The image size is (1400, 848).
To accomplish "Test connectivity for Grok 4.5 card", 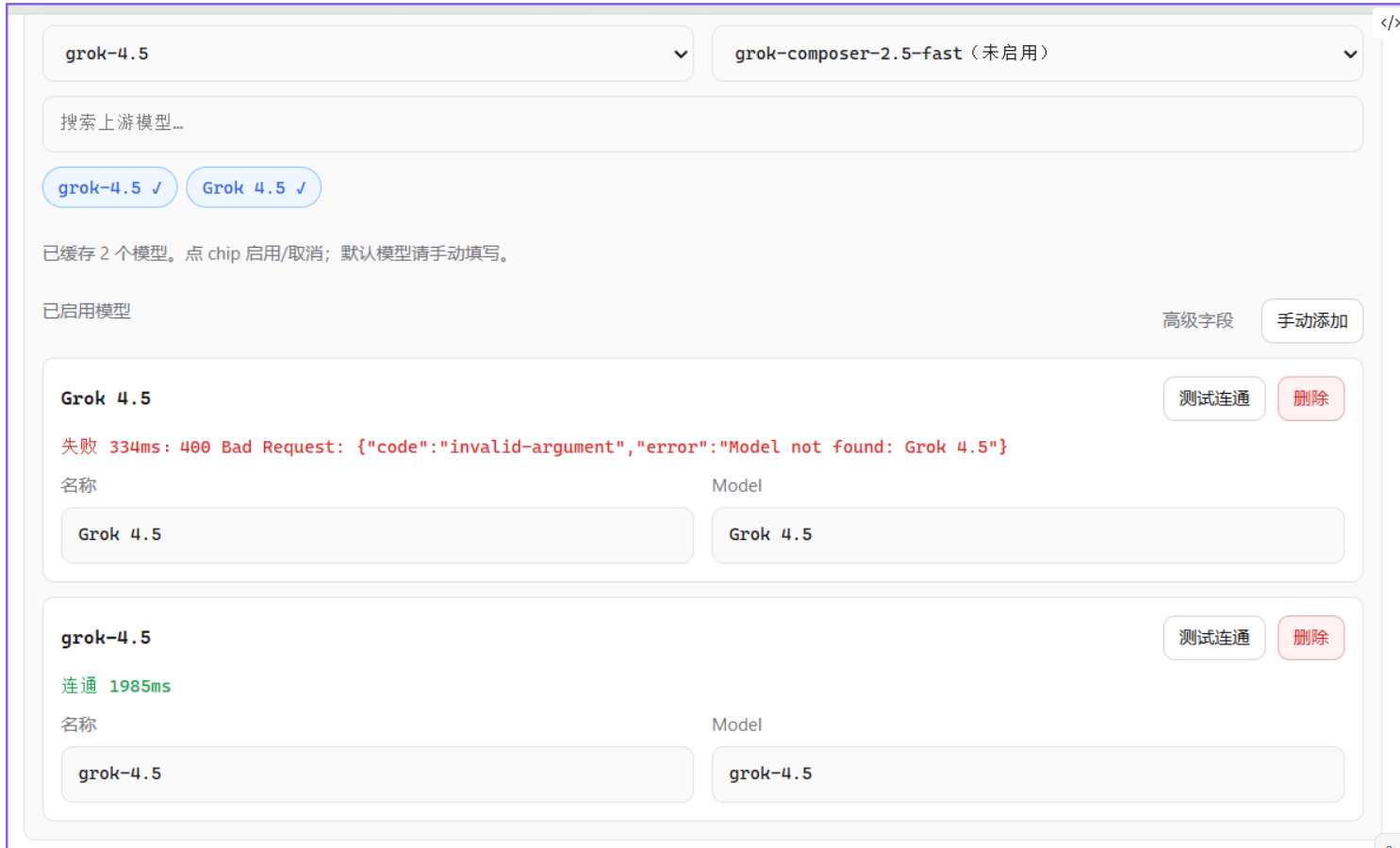I will tap(1214, 399).
